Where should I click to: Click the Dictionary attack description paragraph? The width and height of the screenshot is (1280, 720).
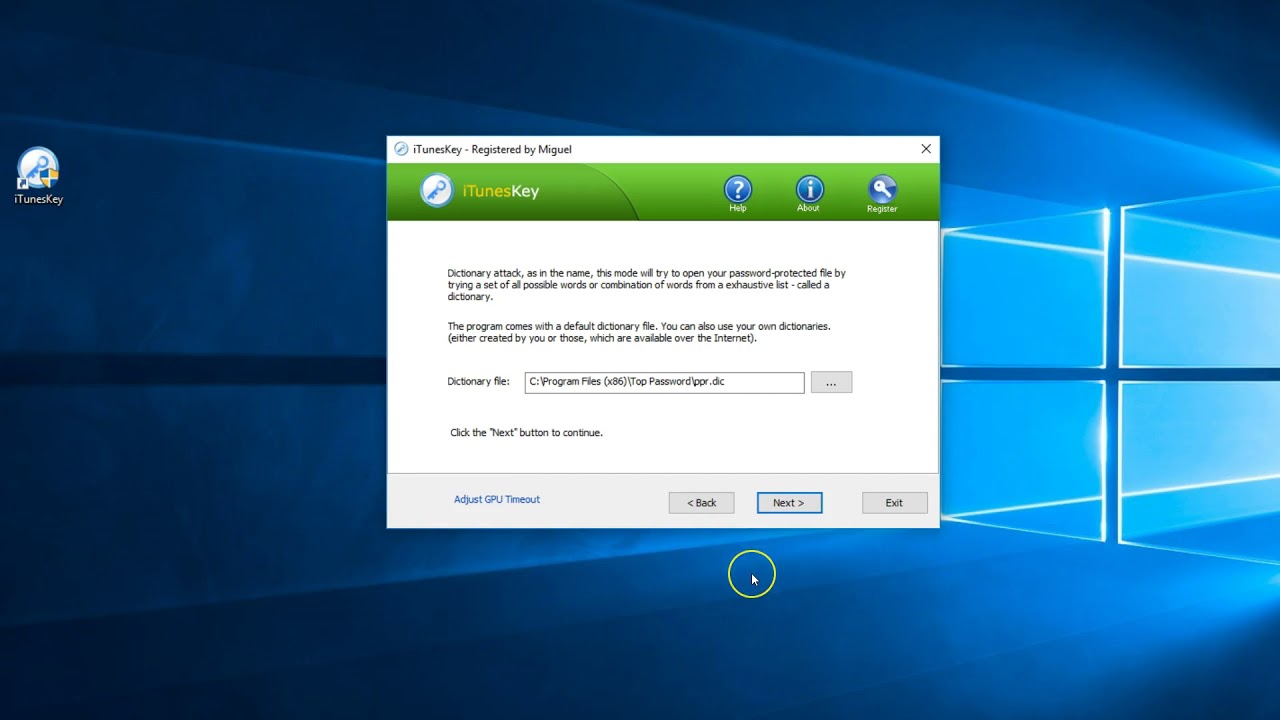[646, 285]
